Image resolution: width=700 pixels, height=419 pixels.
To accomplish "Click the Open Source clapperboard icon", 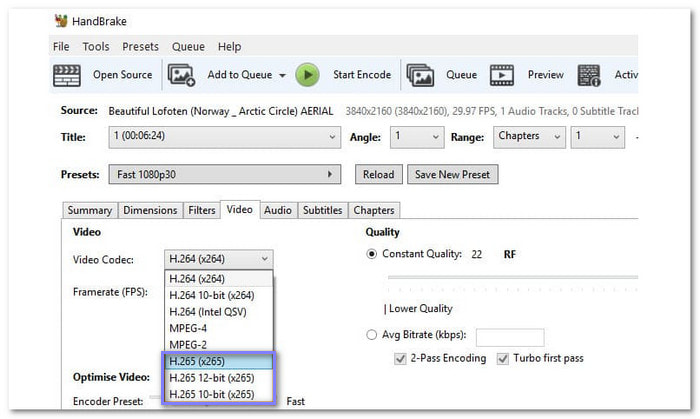I will (x=66, y=75).
